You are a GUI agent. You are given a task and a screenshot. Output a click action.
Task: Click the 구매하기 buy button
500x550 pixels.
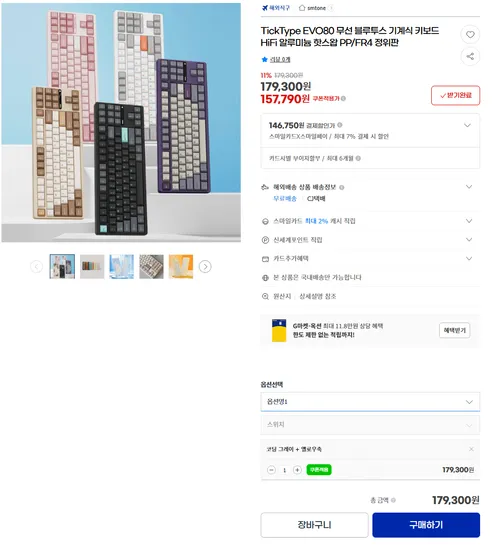click(x=426, y=525)
